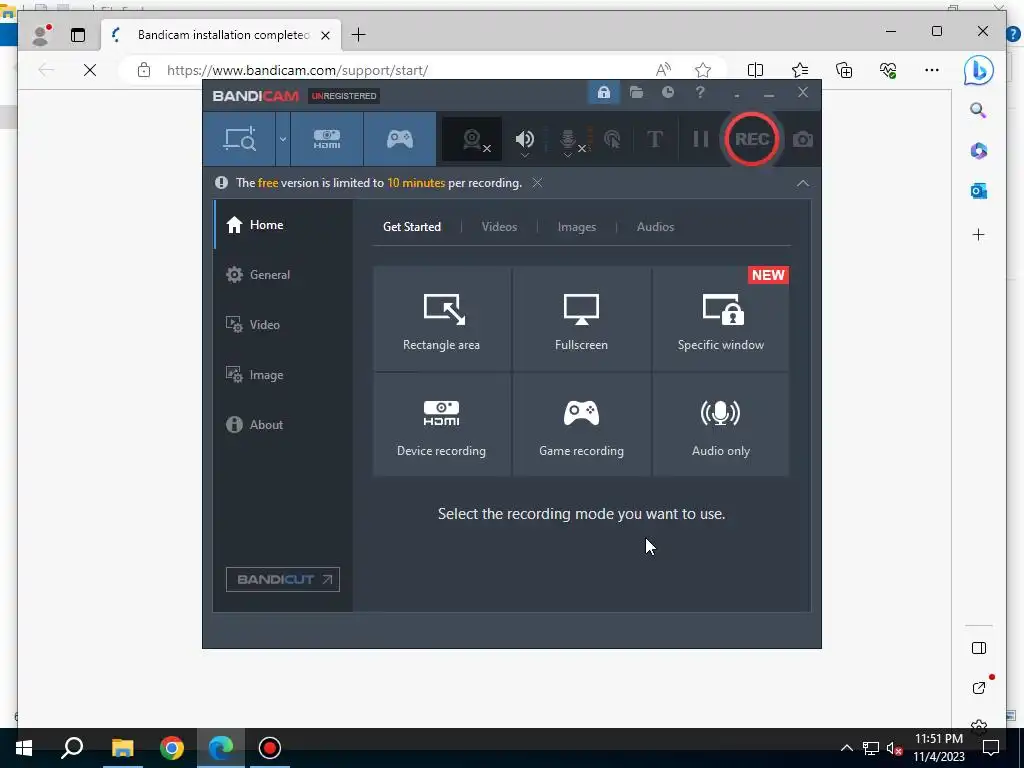Show hidden system tray icons

846,748
